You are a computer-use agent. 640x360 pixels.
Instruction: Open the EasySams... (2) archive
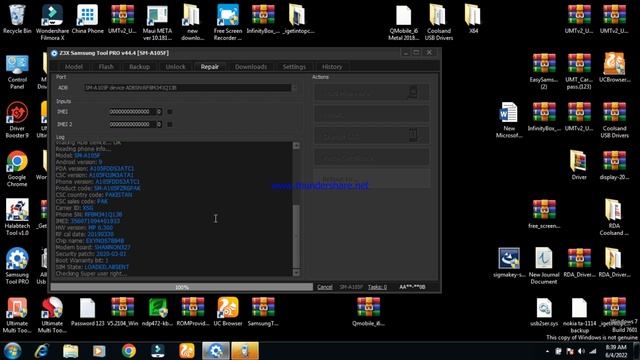point(544,71)
